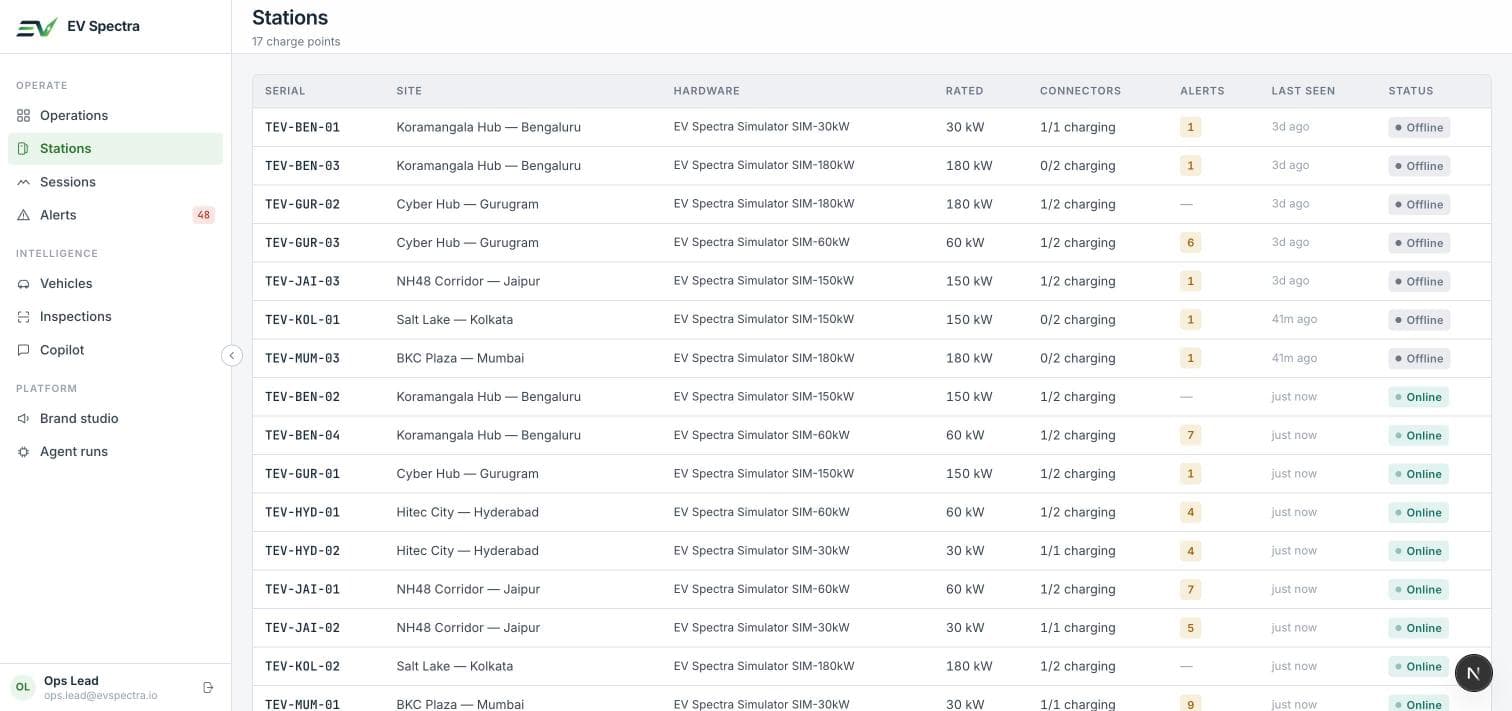Click the round N floating button

pos(1473,673)
